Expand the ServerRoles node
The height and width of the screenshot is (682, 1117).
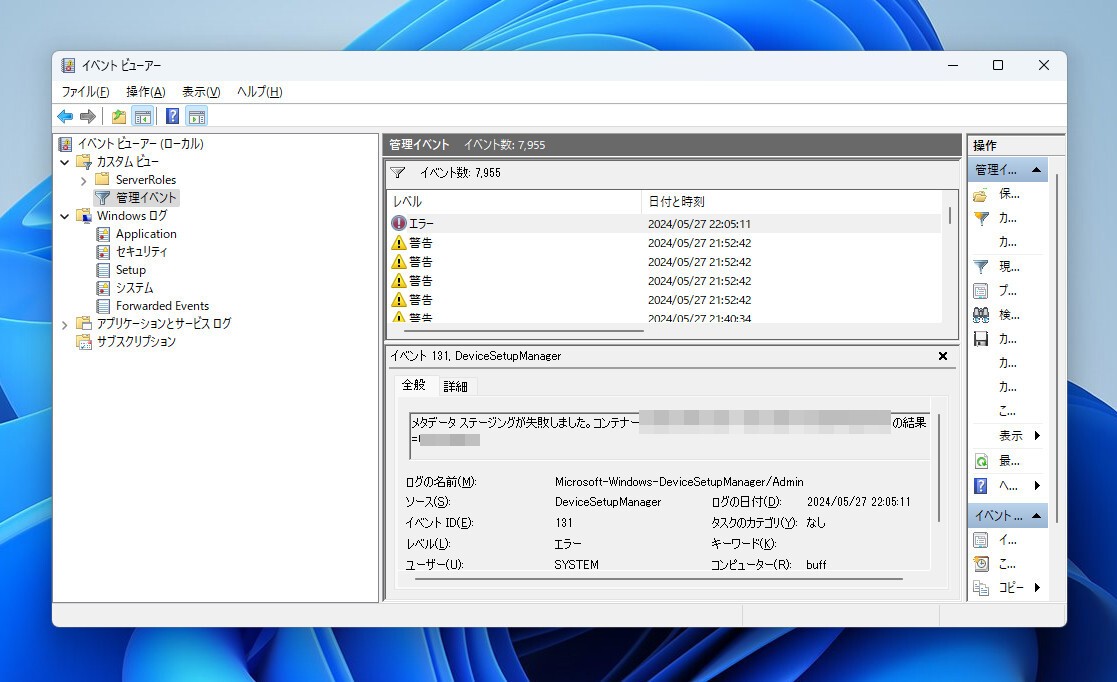[84, 179]
